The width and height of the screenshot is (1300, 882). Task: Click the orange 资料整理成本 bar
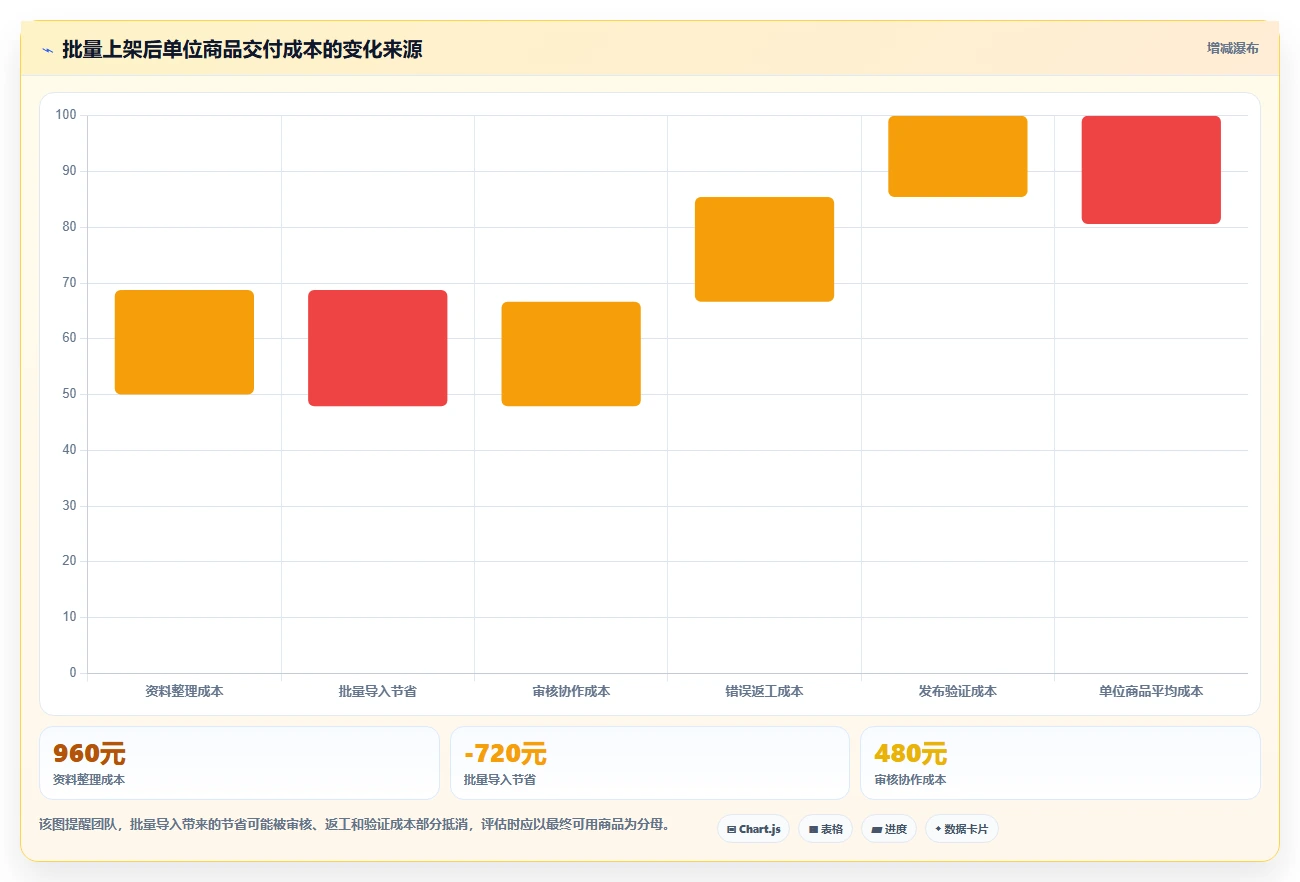[184, 342]
